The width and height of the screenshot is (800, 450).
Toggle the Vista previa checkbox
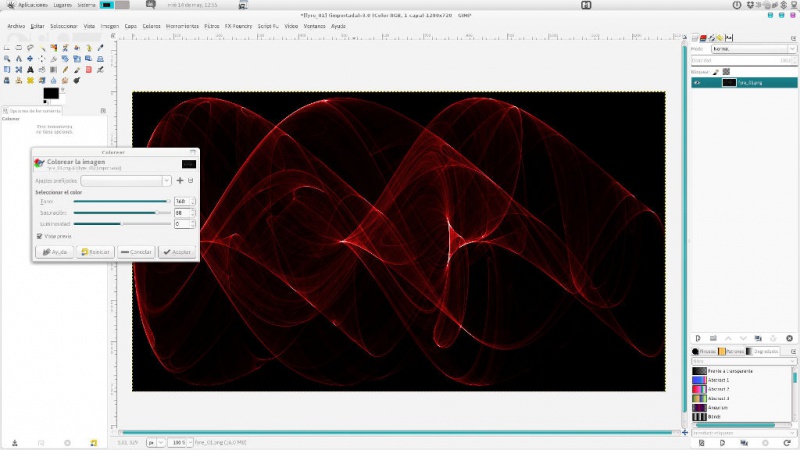(x=39, y=236)
